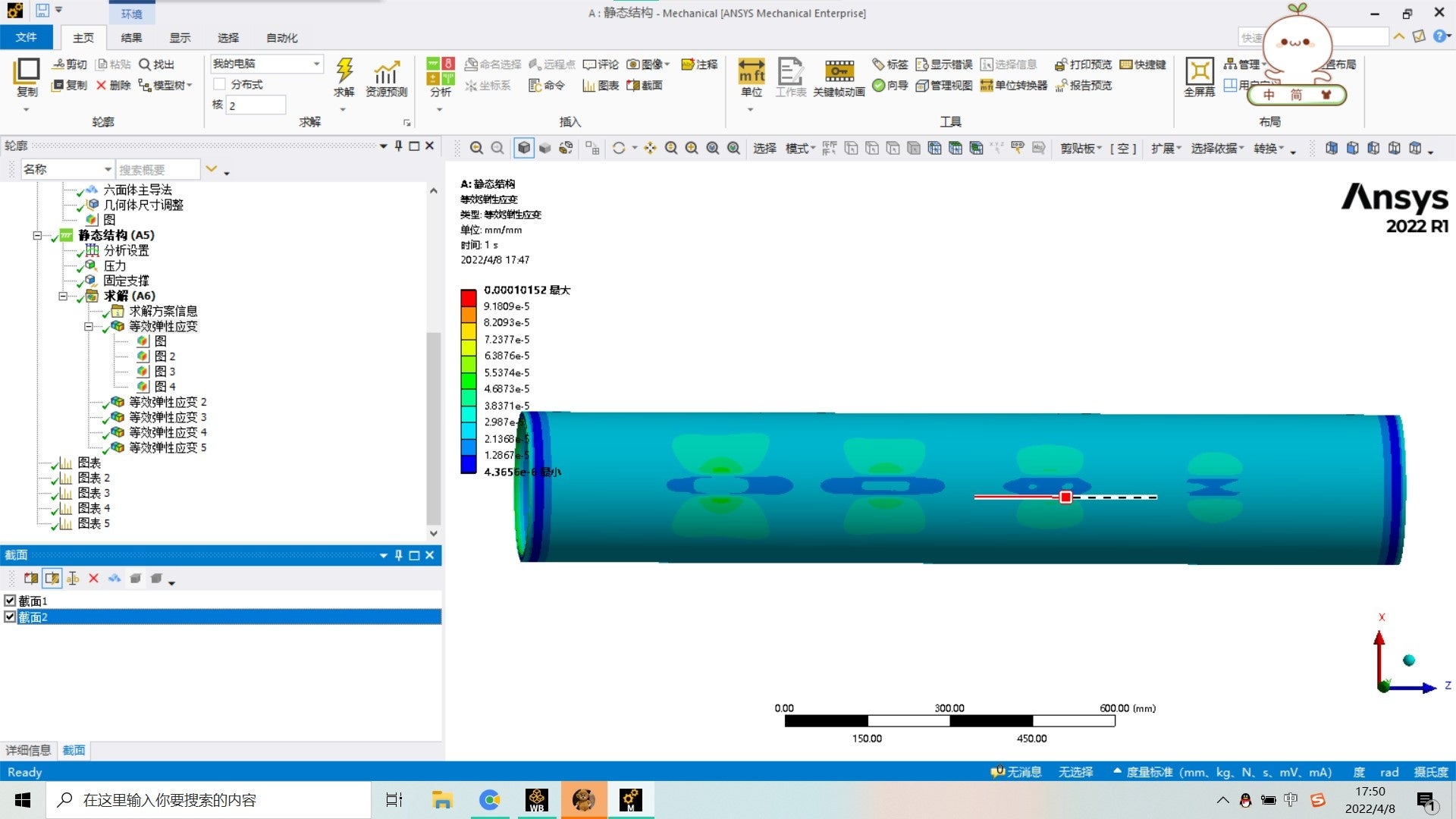Click the 单位转换器 unit converter icon
1456x819 pixels.
tap(1013, 86)
